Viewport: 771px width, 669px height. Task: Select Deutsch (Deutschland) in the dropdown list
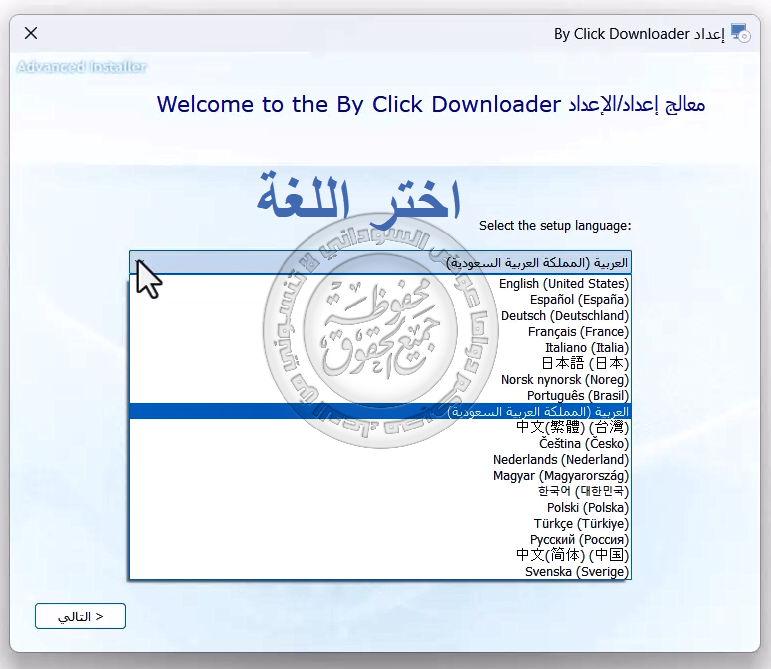(565, 316)
